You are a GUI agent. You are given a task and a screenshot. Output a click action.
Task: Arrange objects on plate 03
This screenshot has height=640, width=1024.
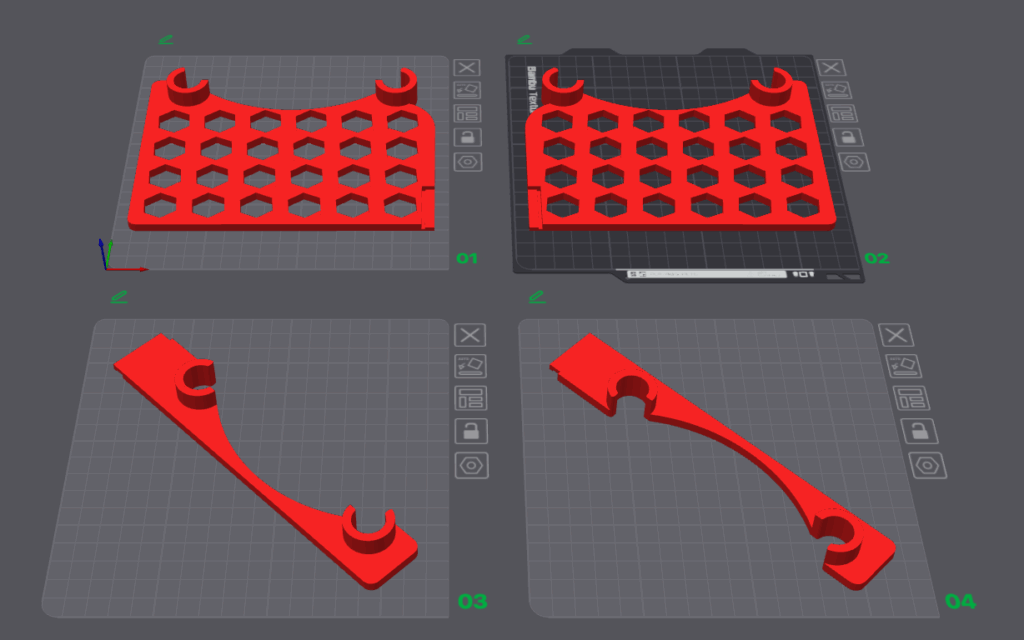click(470, 398)
